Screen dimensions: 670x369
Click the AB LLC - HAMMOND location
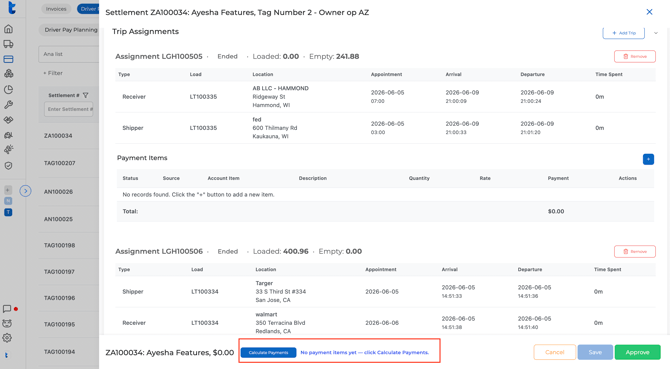[280, 97]
